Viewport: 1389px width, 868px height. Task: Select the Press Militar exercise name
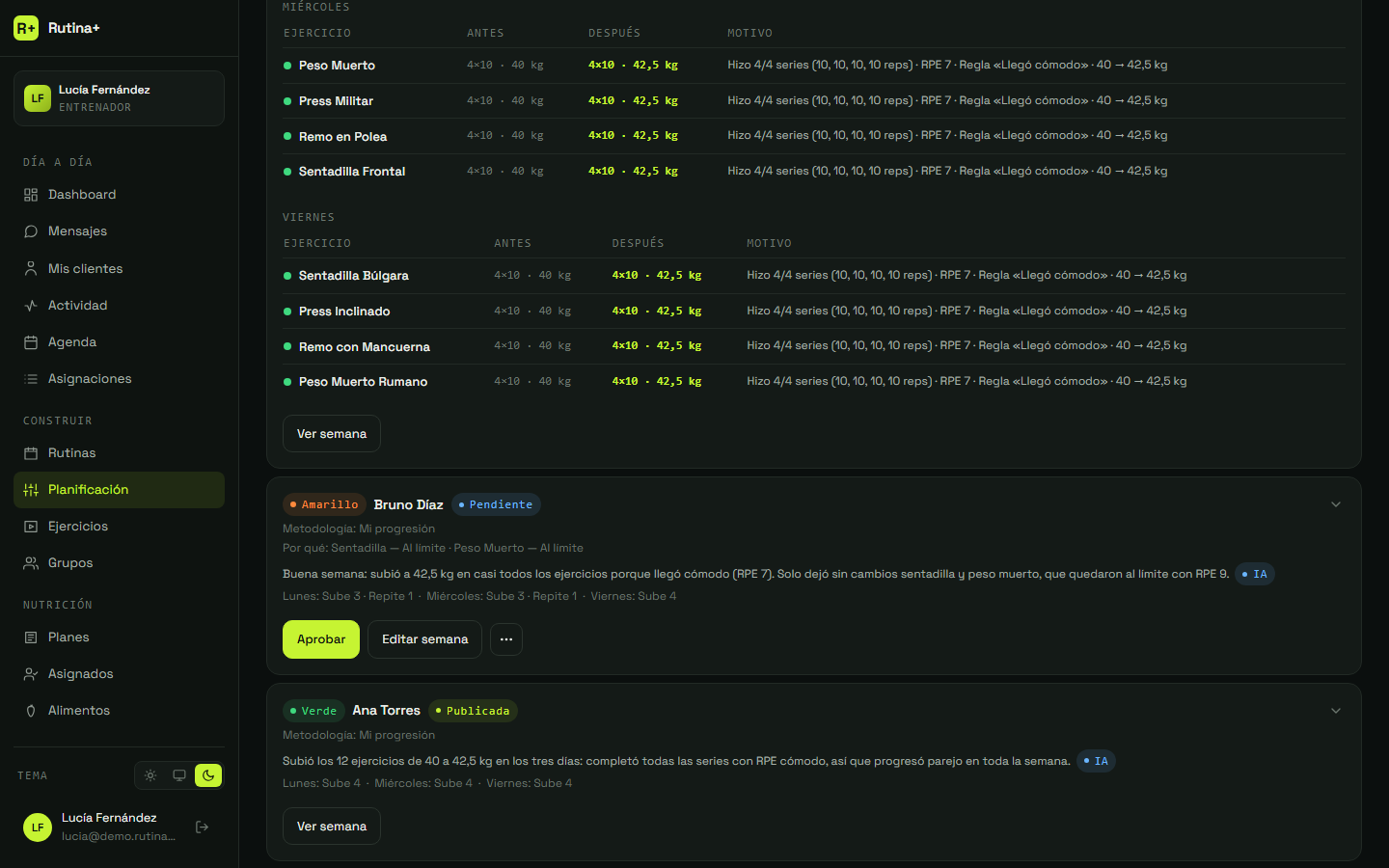[336, 101]
